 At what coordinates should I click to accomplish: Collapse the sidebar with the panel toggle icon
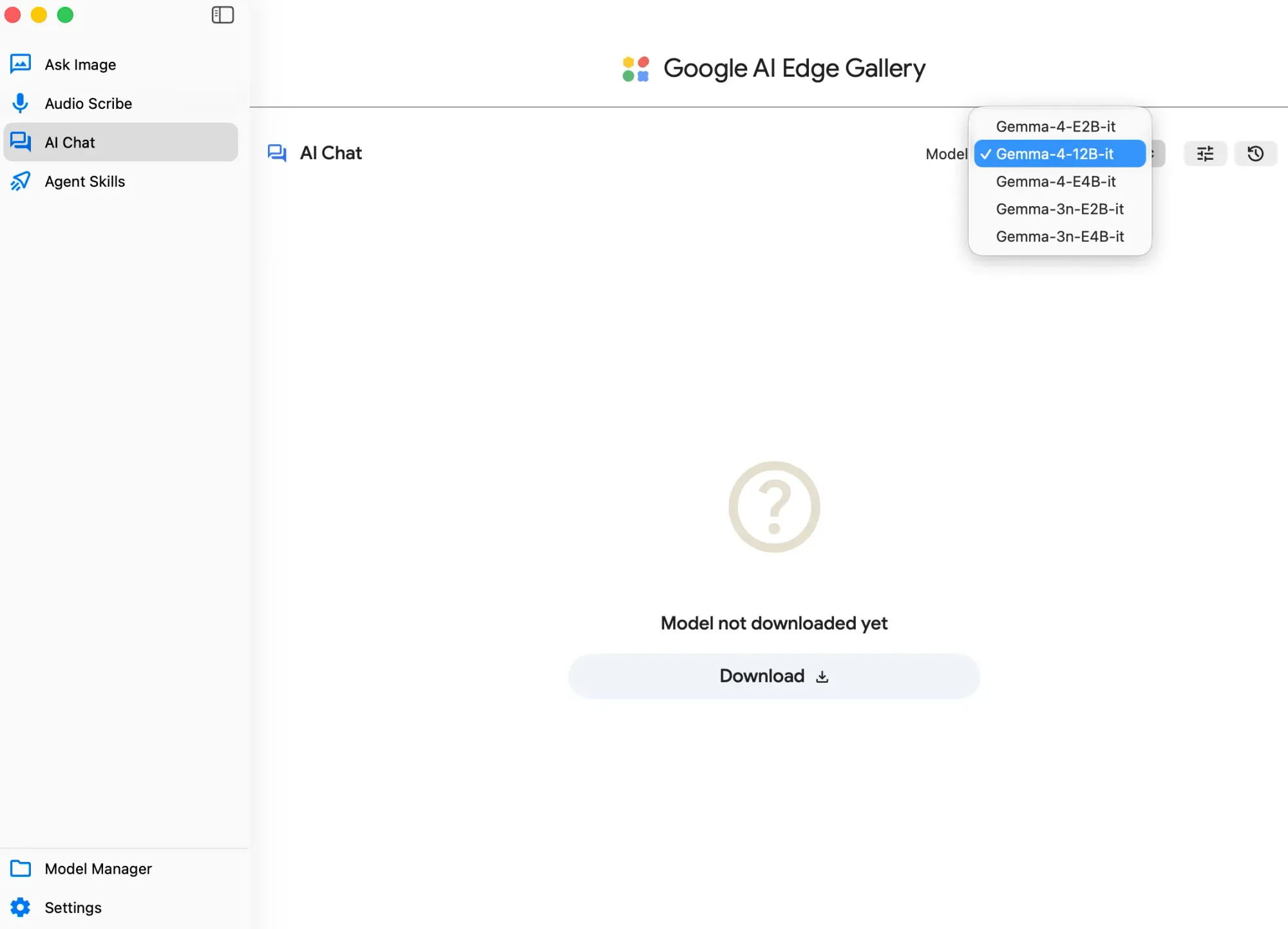point(223,15)
